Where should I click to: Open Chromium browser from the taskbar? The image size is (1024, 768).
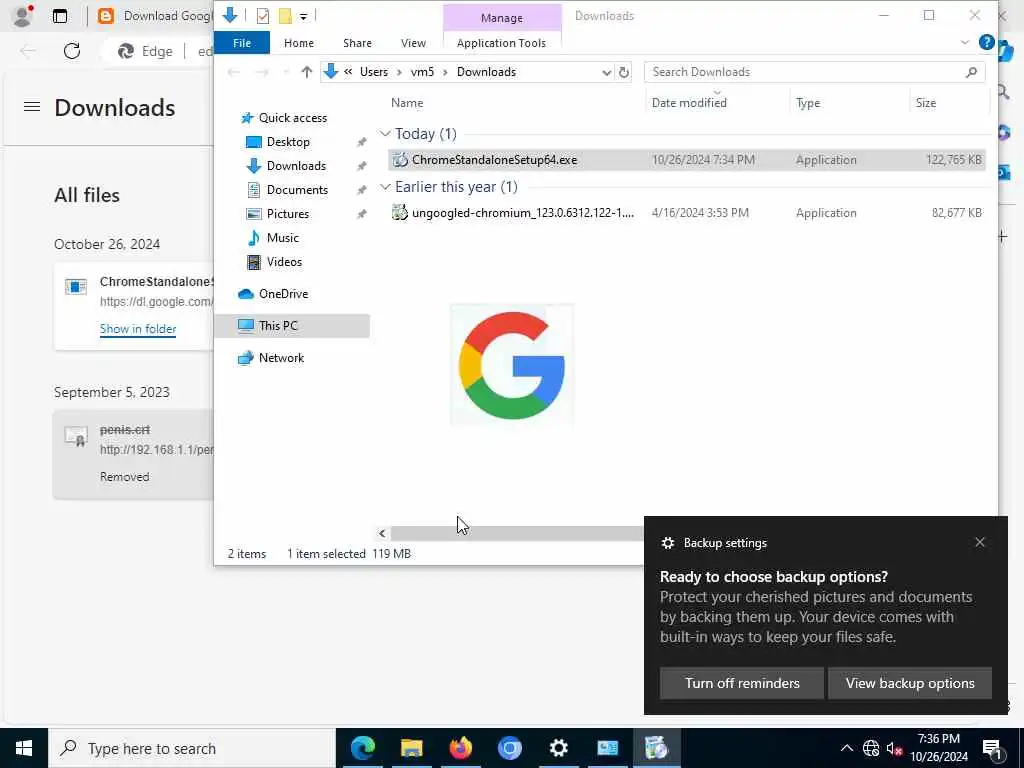[509, 748]
